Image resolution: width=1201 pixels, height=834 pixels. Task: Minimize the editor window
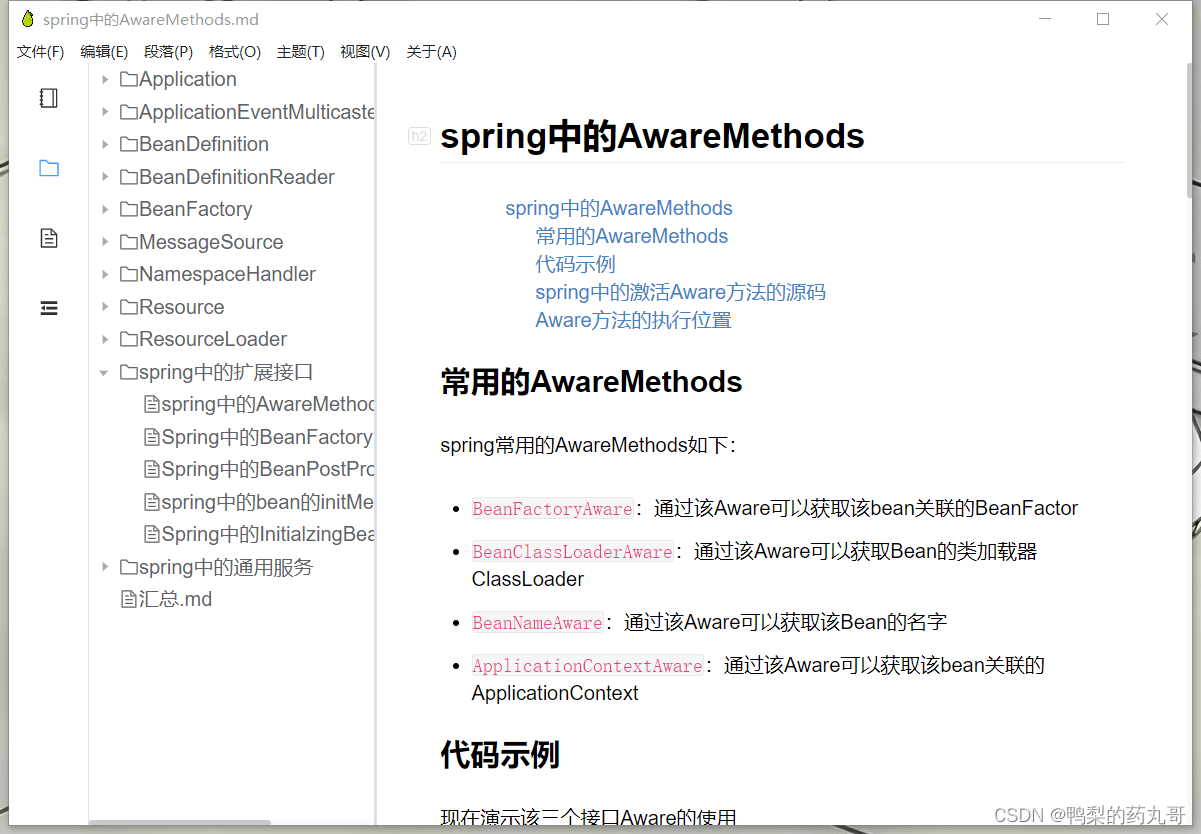pos(1045,19)
